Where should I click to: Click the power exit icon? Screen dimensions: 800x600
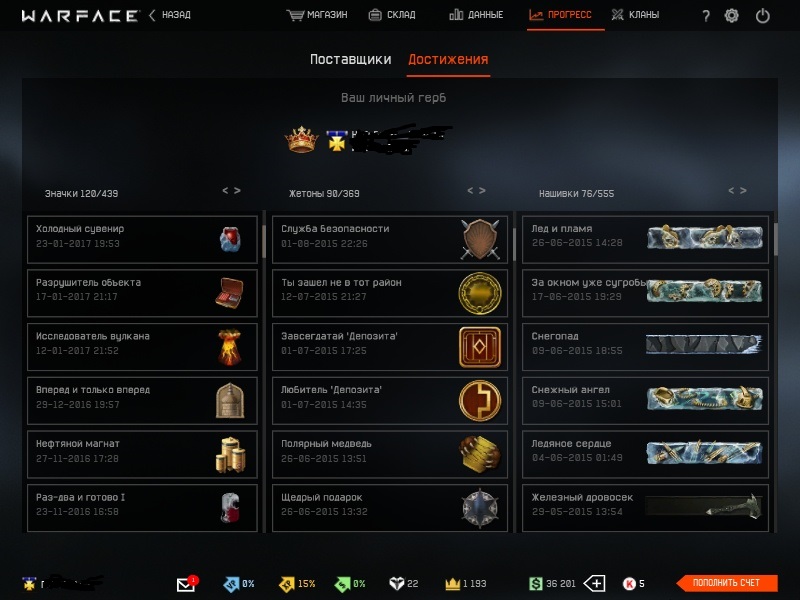click(762, 16)
